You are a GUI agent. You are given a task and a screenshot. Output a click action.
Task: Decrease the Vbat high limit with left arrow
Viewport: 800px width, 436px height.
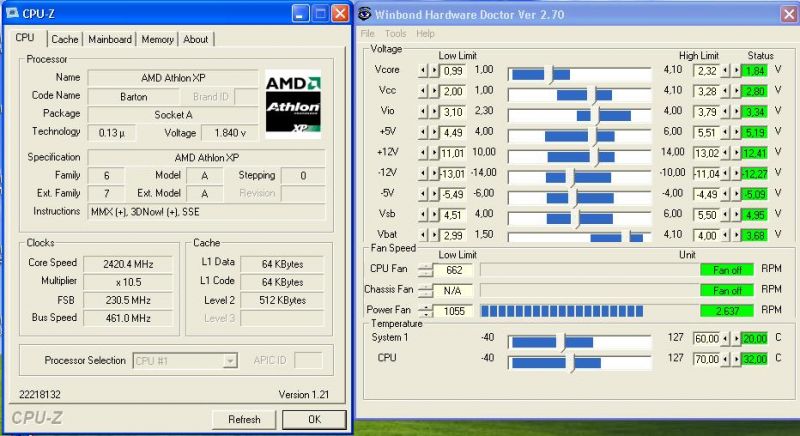tap(725, 236)
